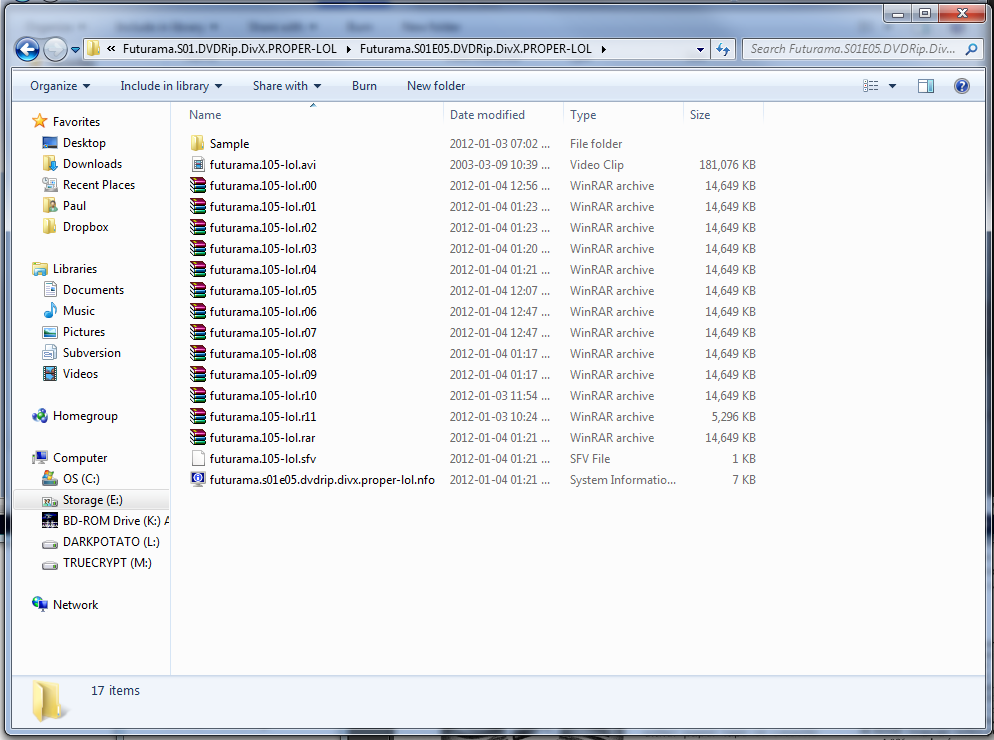Sort by the Name column header
This screenshot has width=994, height=740.
tap(205, 115)
